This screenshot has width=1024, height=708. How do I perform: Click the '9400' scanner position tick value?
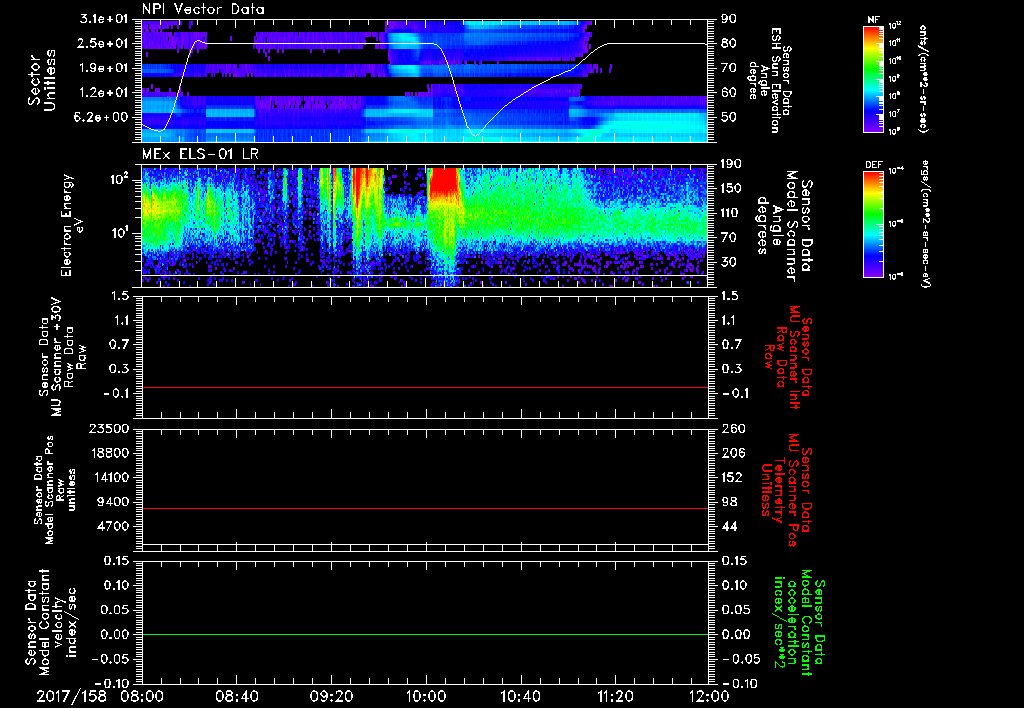(x=112, y=502)
